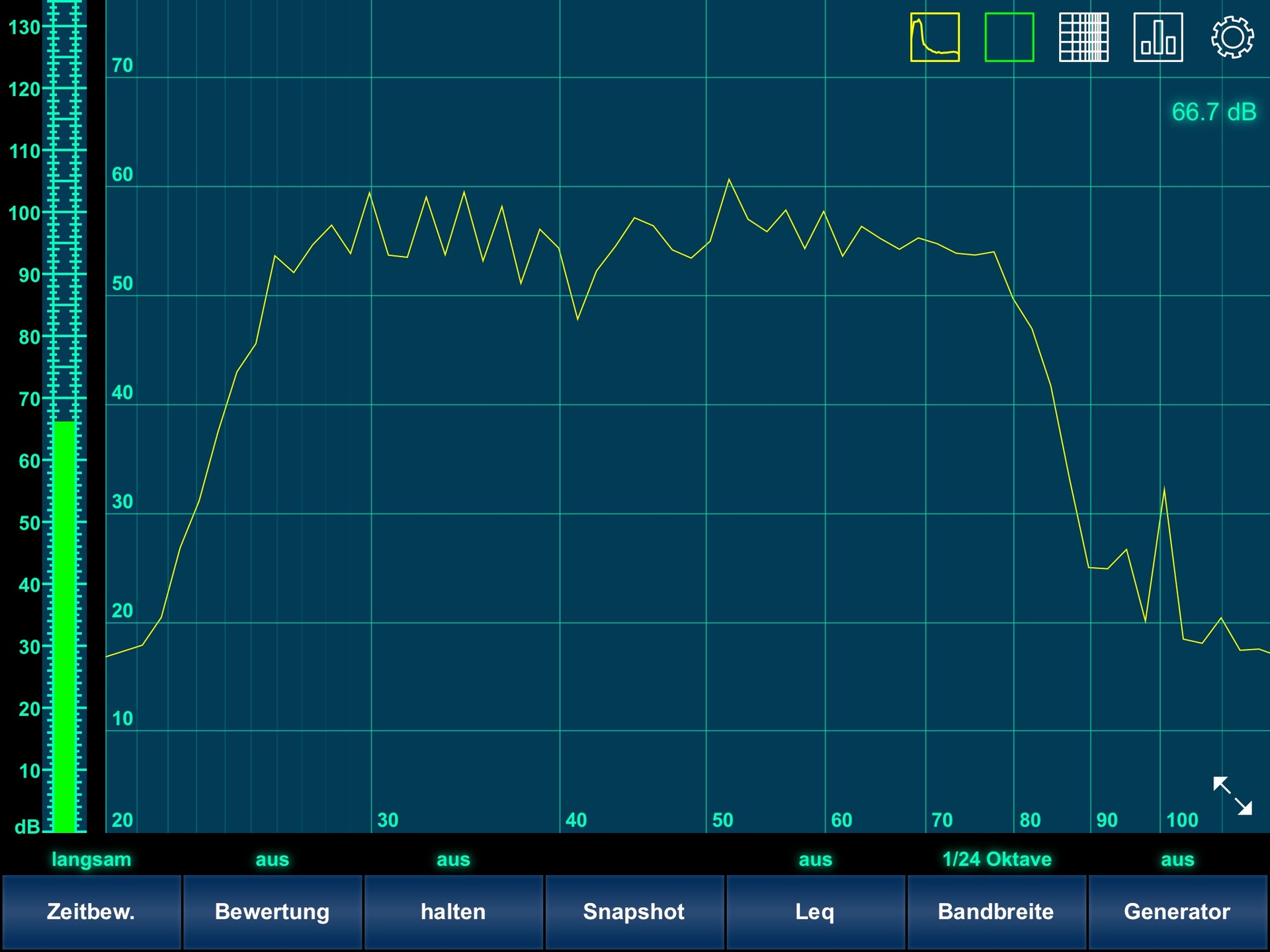The image size is (1270, 952).
Task: Open settings with the gear icon
Action: (x=1232, y=38)
